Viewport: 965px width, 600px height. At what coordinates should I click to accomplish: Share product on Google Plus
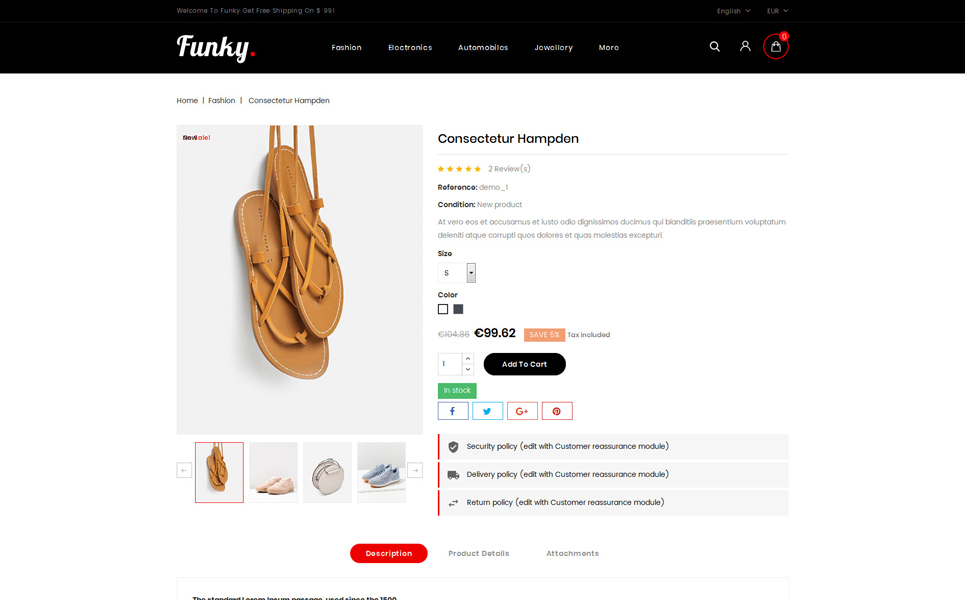click(x=522, y=411)
